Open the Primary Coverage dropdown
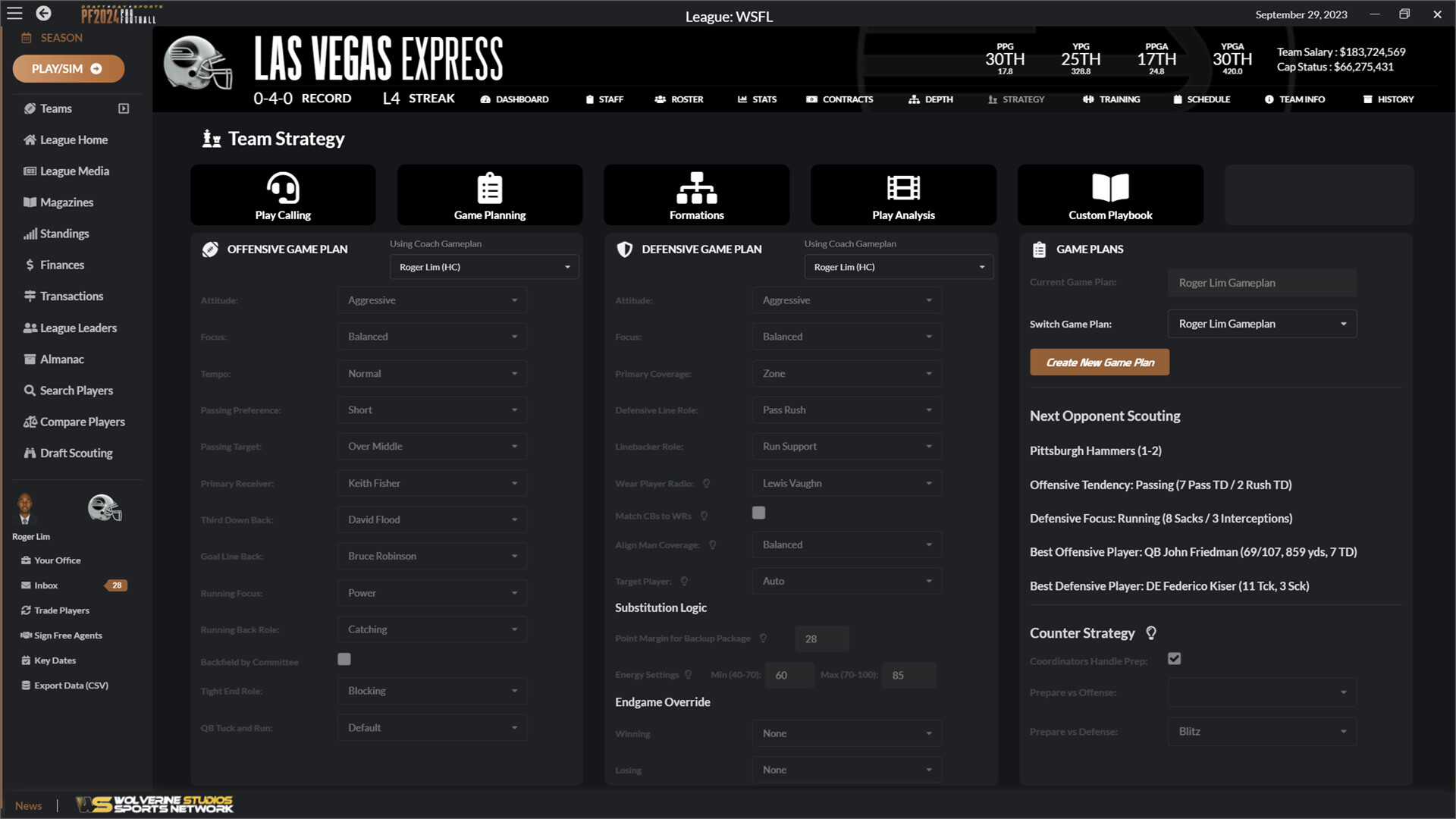Screen dimensions: 1456x819 846,373
